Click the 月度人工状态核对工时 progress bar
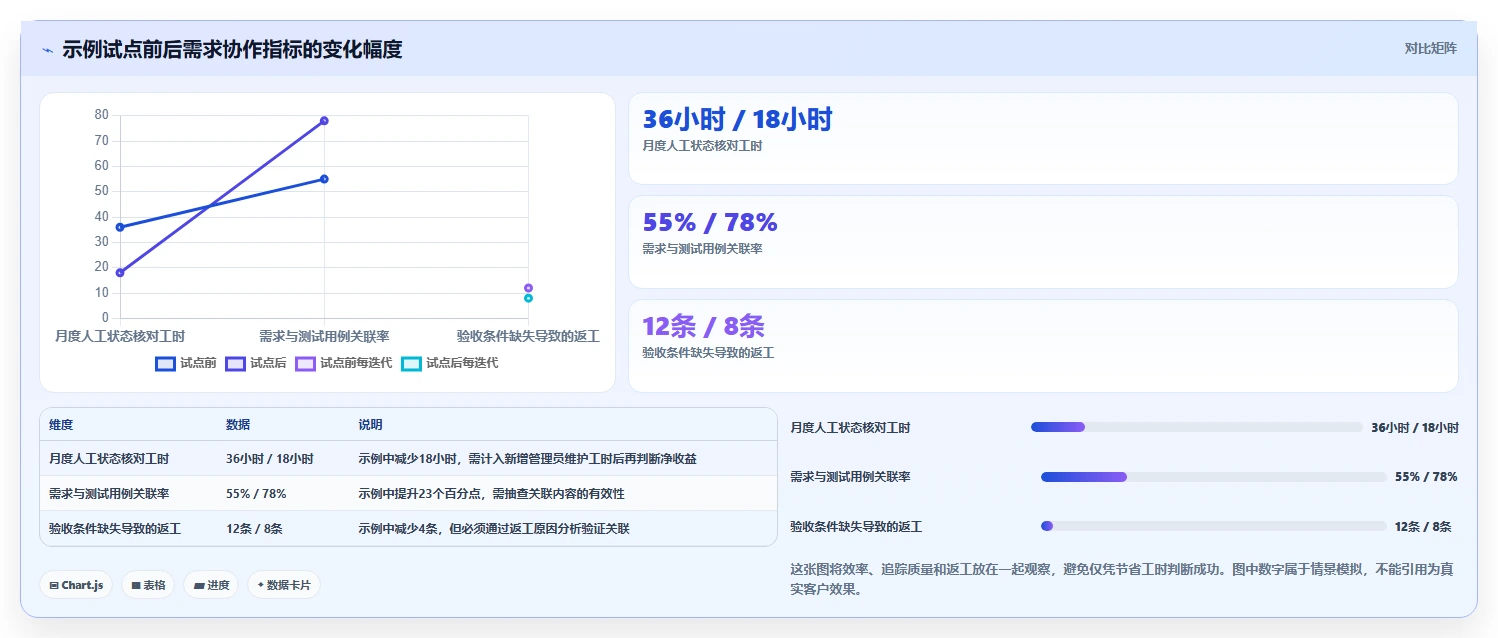Screen dimensions: 1498x638 pos(1196,427)
